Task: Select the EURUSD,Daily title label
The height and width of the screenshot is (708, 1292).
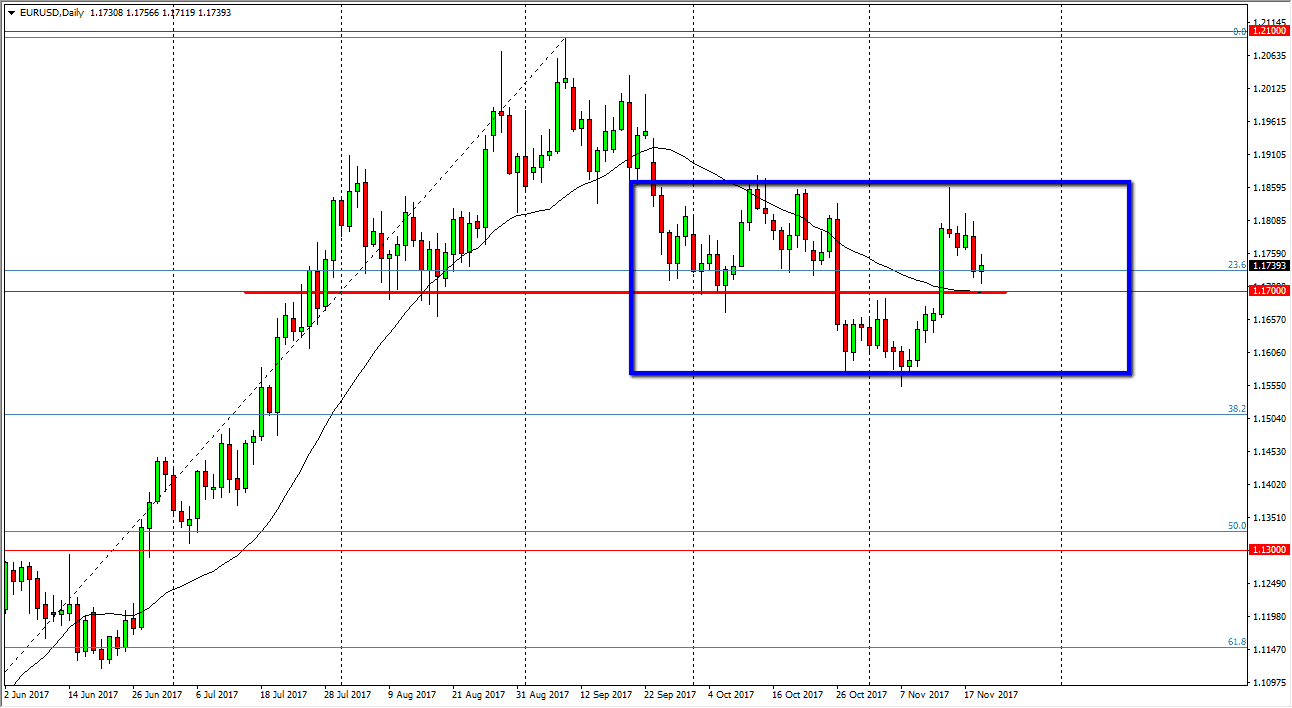Action: tap(54, 14)
